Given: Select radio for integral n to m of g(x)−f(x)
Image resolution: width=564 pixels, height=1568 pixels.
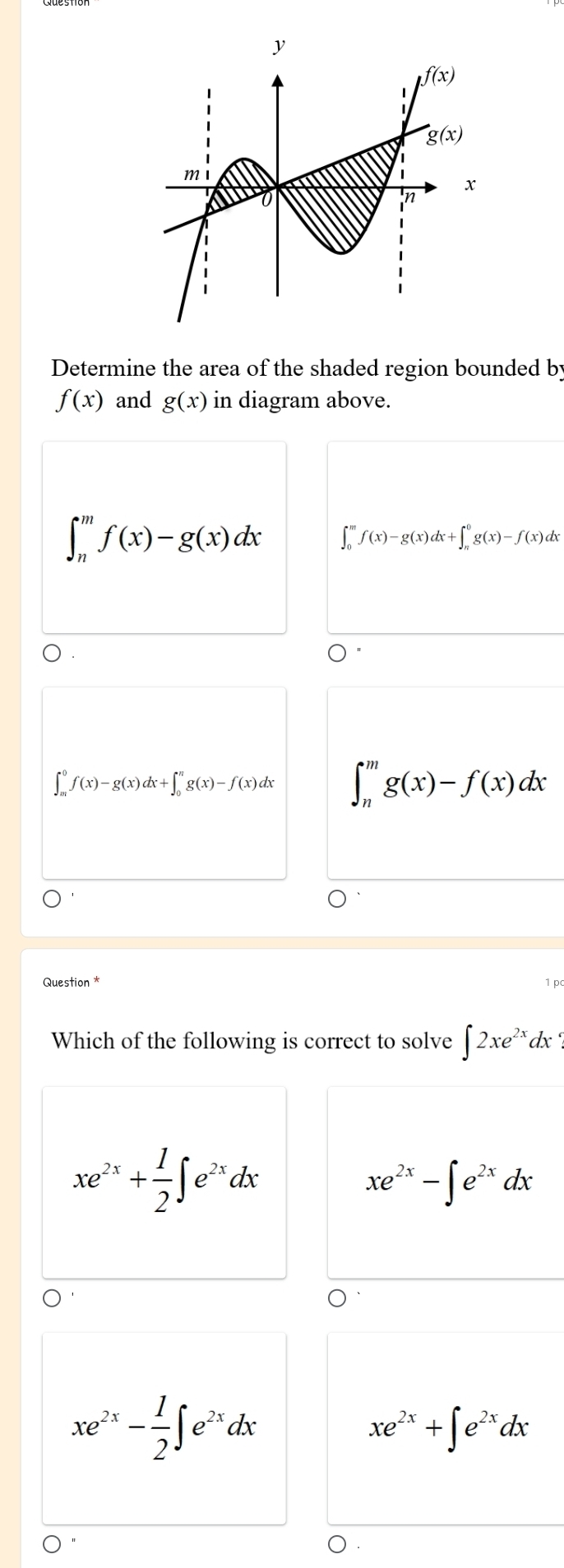Looking at the screenshot, I should click(338, 900).
